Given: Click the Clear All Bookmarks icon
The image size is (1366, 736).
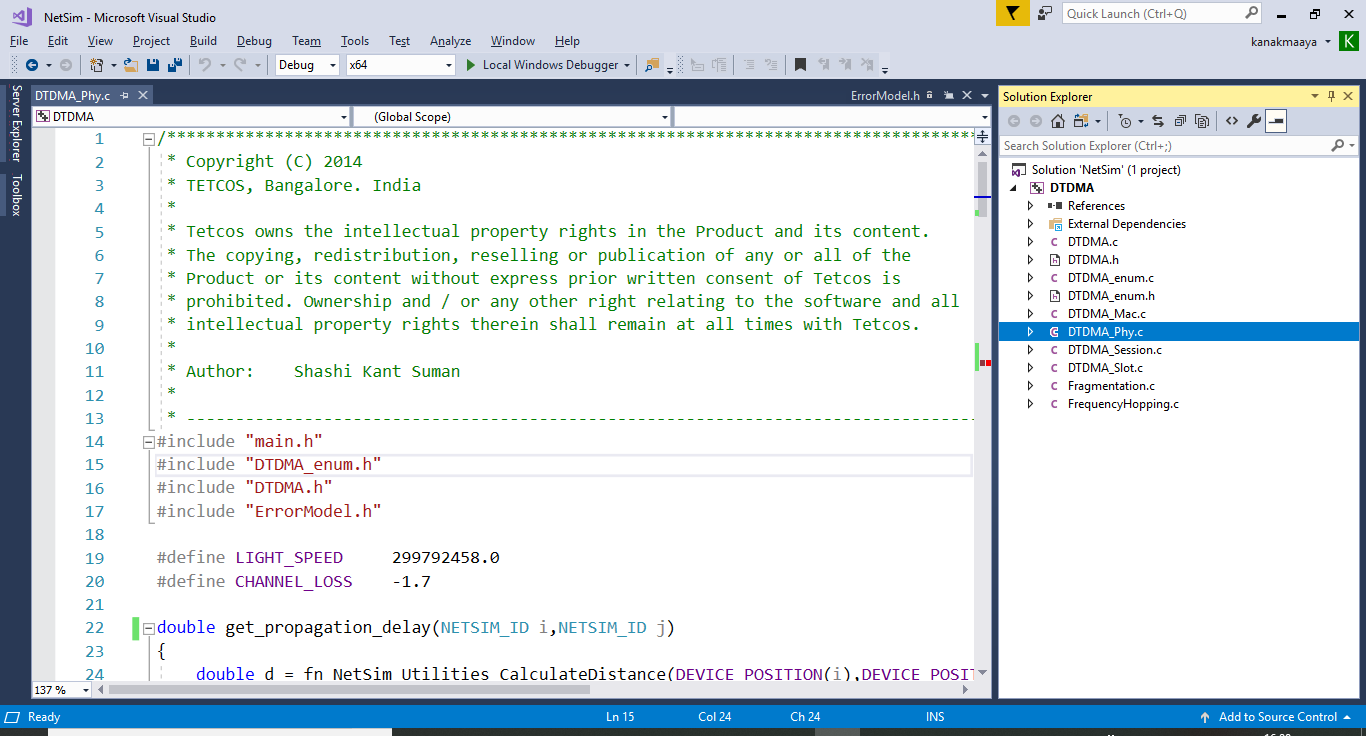Looking at the screenshot, I should pyautogui.click(x=868, y=65).
